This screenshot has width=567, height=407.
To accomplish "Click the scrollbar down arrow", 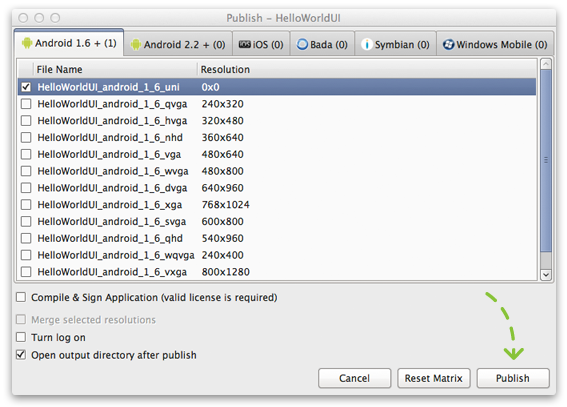I will click(x=546, y=275).
